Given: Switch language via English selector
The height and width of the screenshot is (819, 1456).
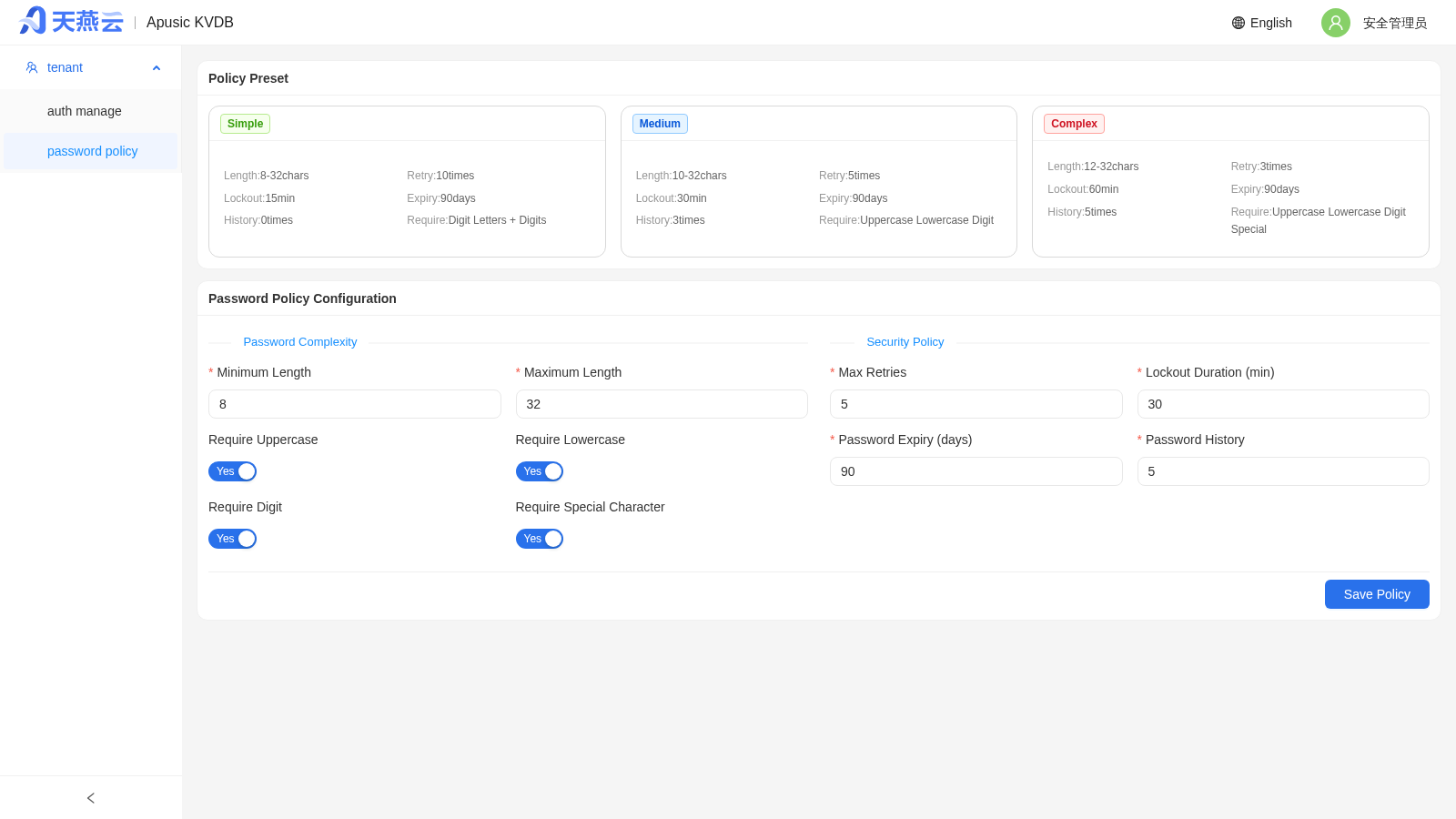Looking at the screenshot, I should coord(1262,23).
